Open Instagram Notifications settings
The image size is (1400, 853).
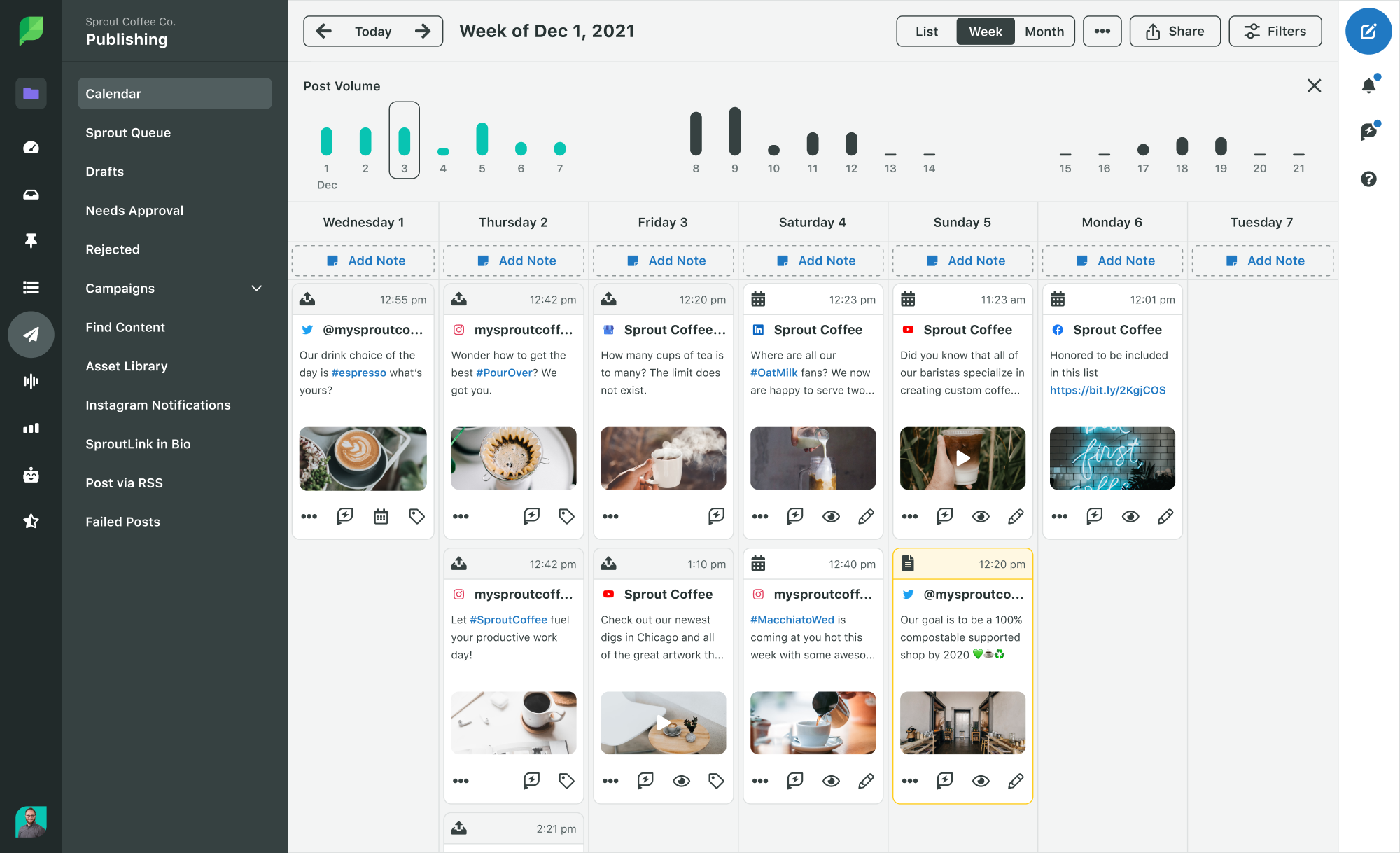158,405
